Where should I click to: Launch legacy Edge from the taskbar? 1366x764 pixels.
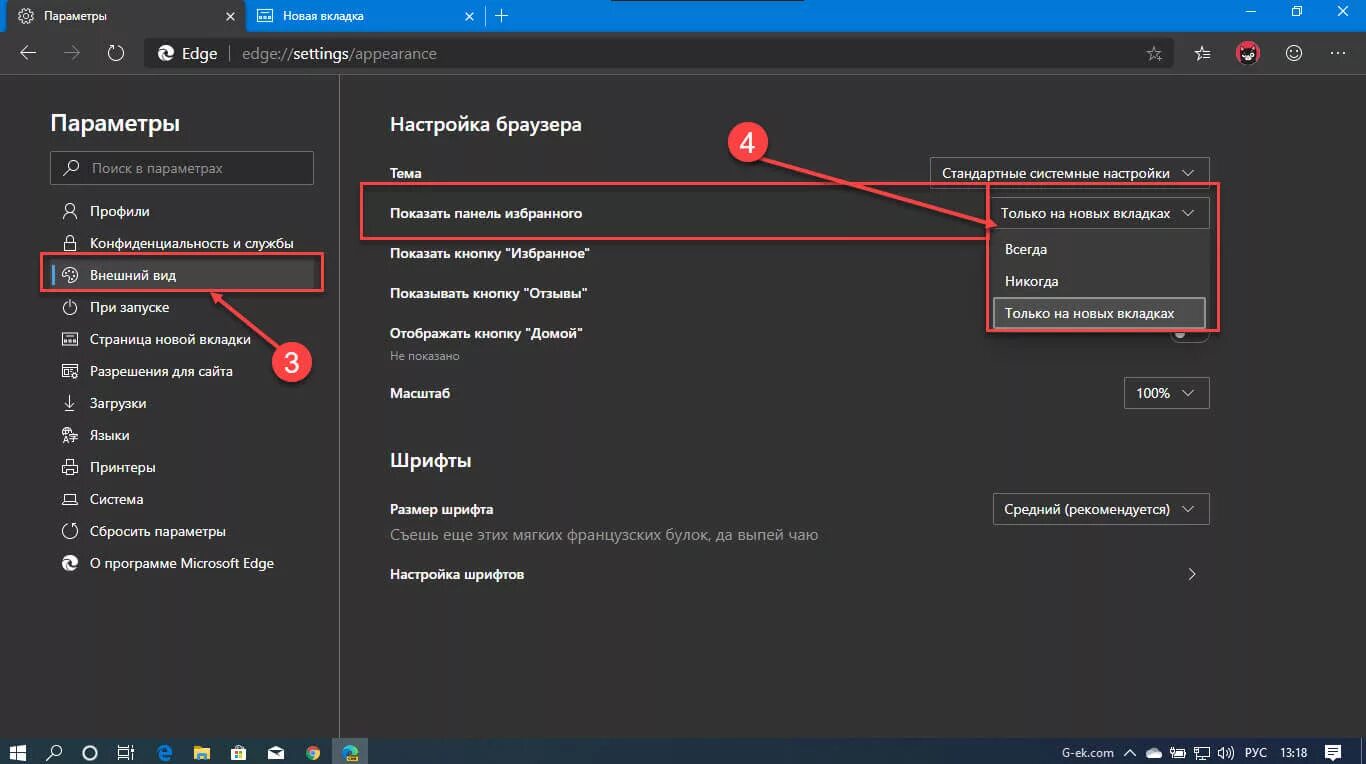point(165,752)
